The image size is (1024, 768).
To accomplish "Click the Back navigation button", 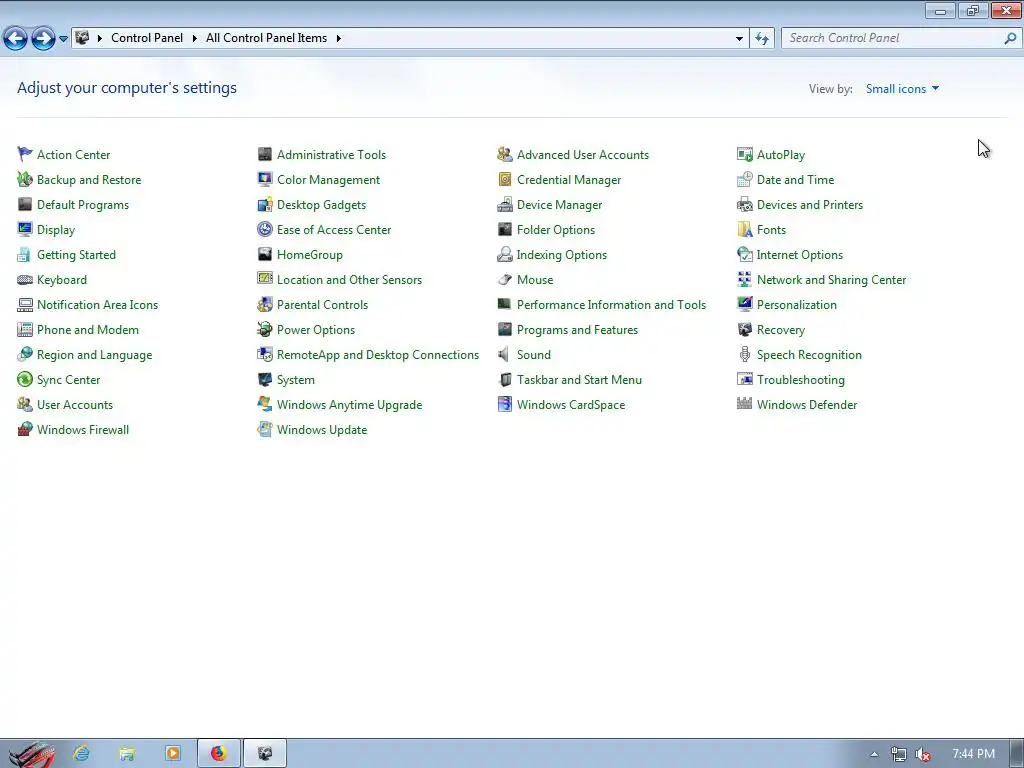I will tap(16, 39).
